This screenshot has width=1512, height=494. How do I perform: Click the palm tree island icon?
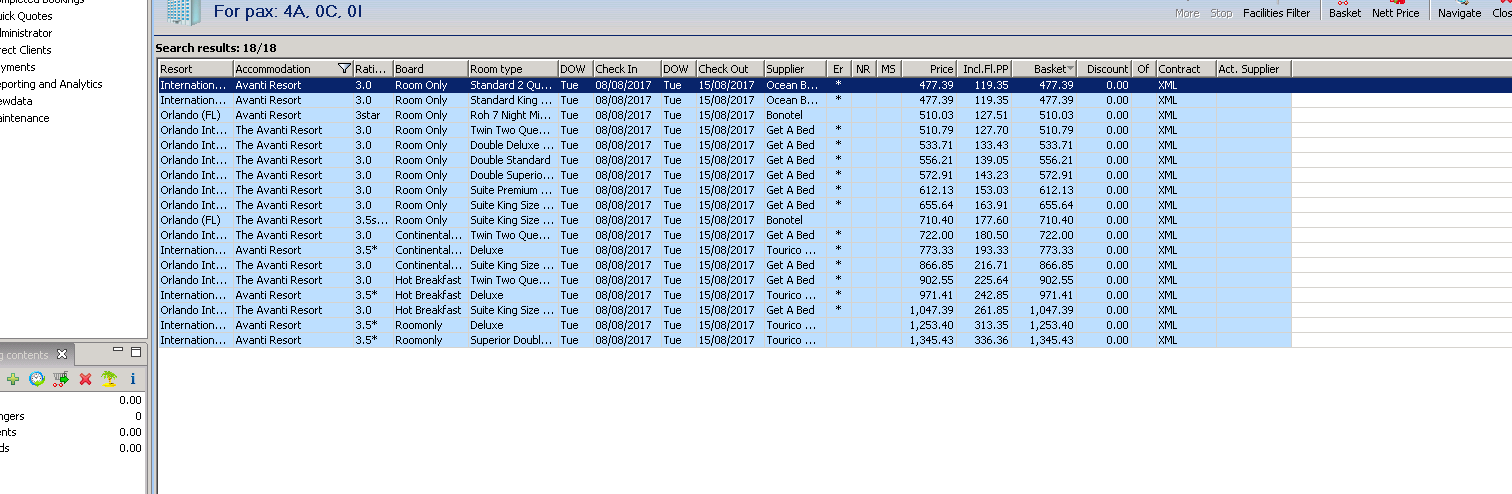[x=109, y=379]
